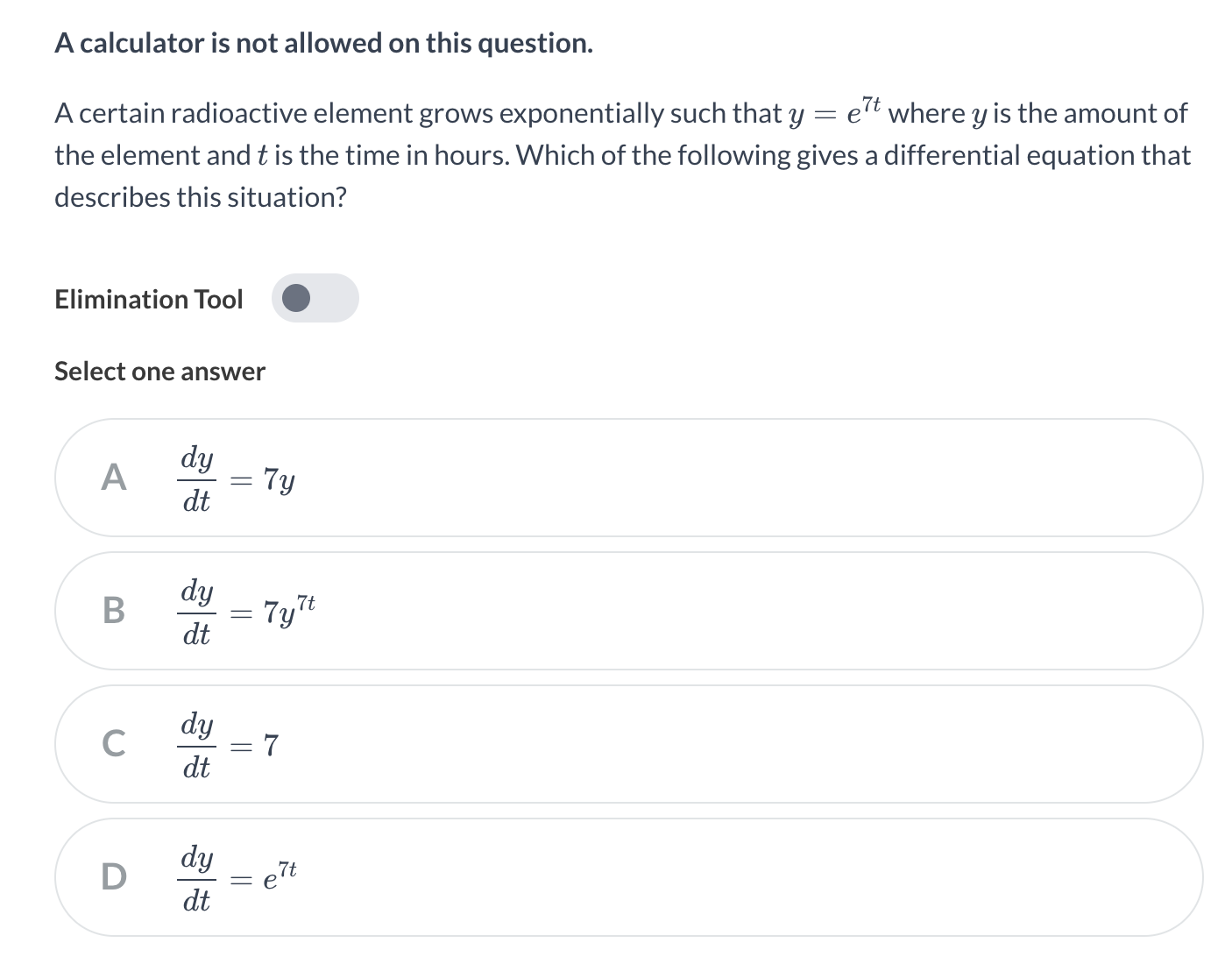1232x971 pixels.
Task: Click the Elimination Tool label text
Action: pos(148,299)
